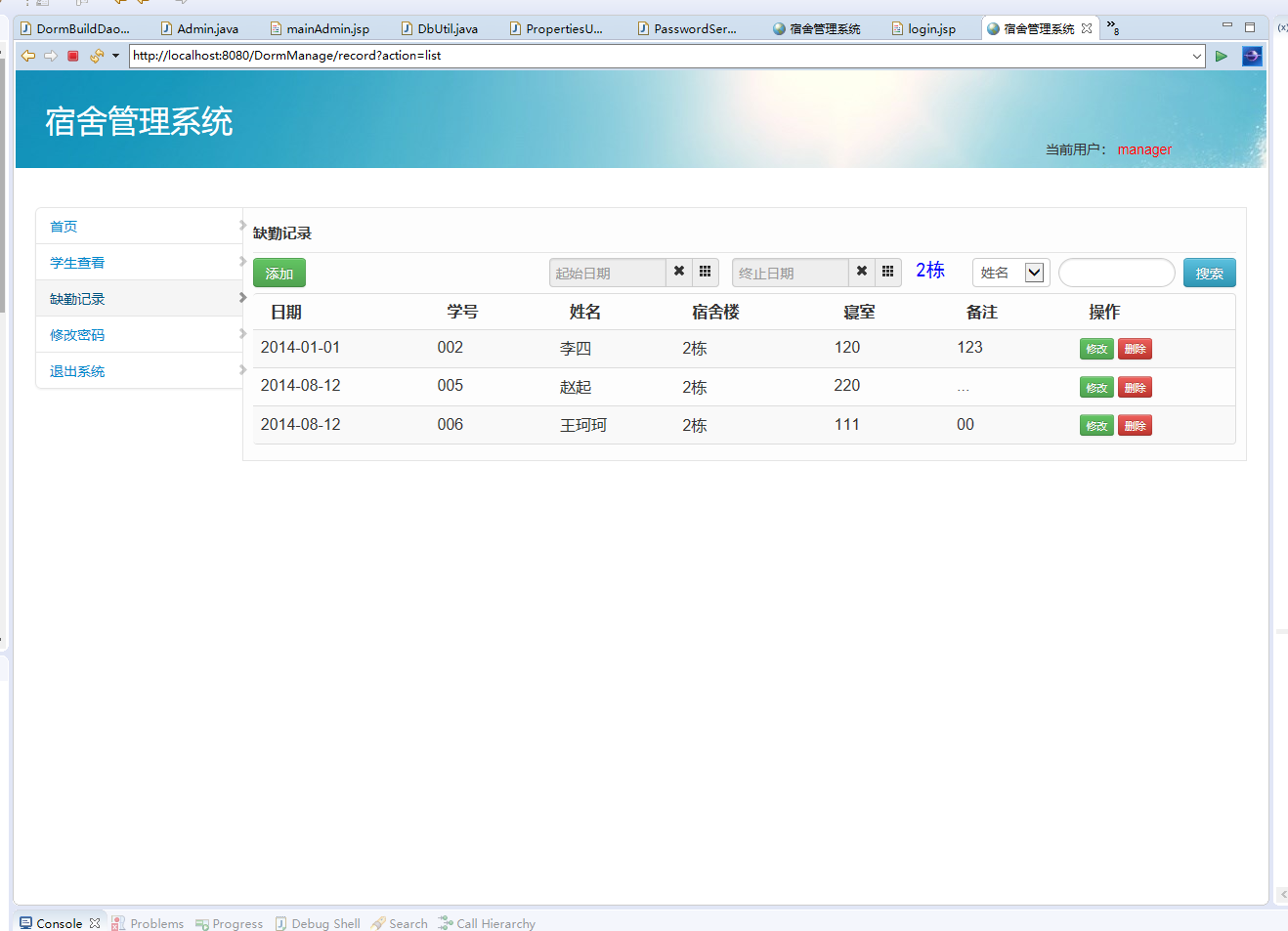Open the calendar picker for 终止日期

point(886,273)
